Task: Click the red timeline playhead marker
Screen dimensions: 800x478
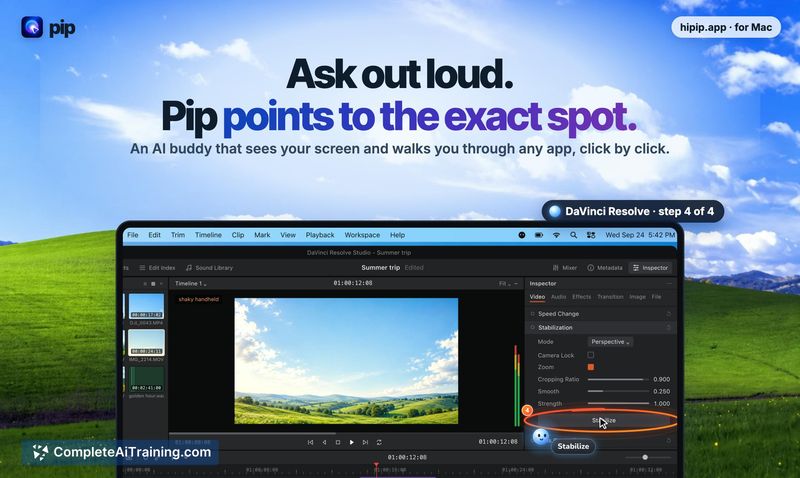Action: coord(376,467)
